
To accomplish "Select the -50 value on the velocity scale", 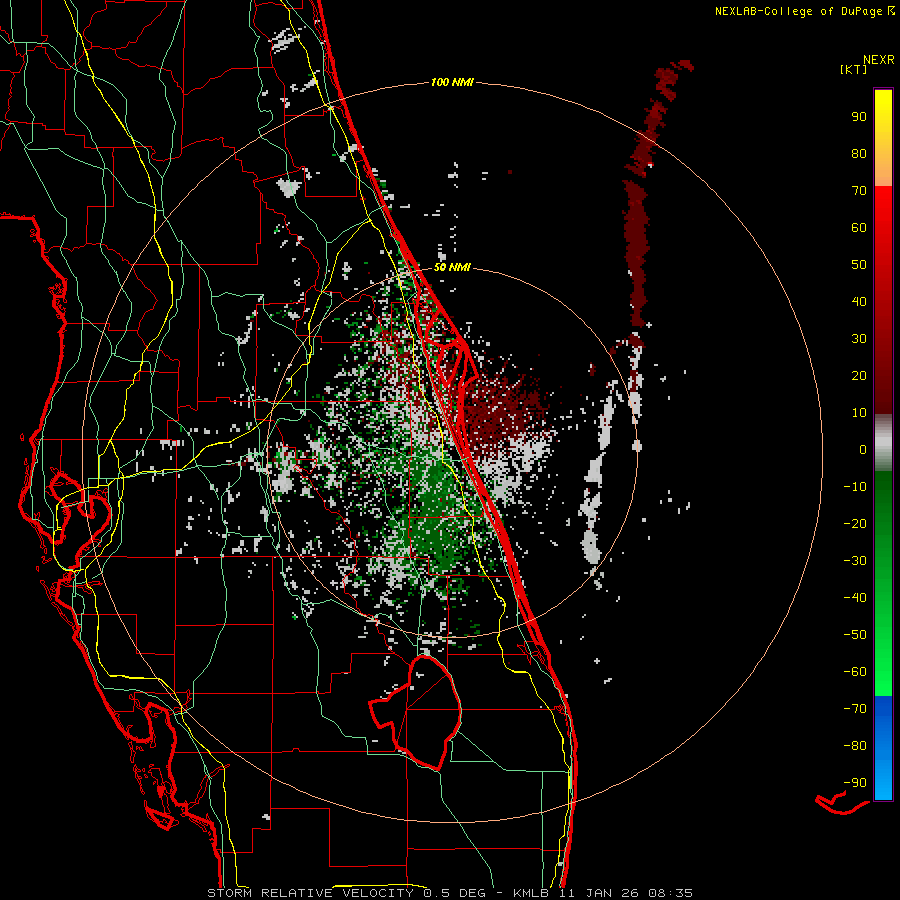I will point(855,635).
